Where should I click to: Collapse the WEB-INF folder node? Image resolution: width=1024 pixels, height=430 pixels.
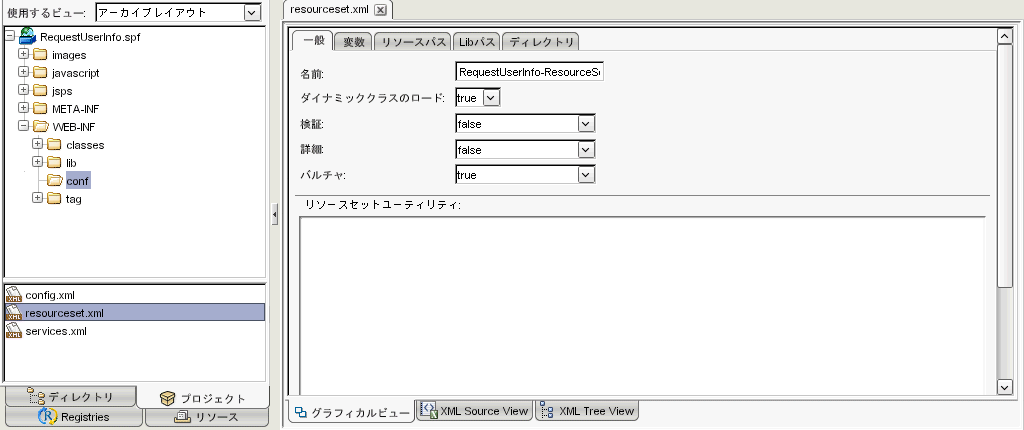24,126
